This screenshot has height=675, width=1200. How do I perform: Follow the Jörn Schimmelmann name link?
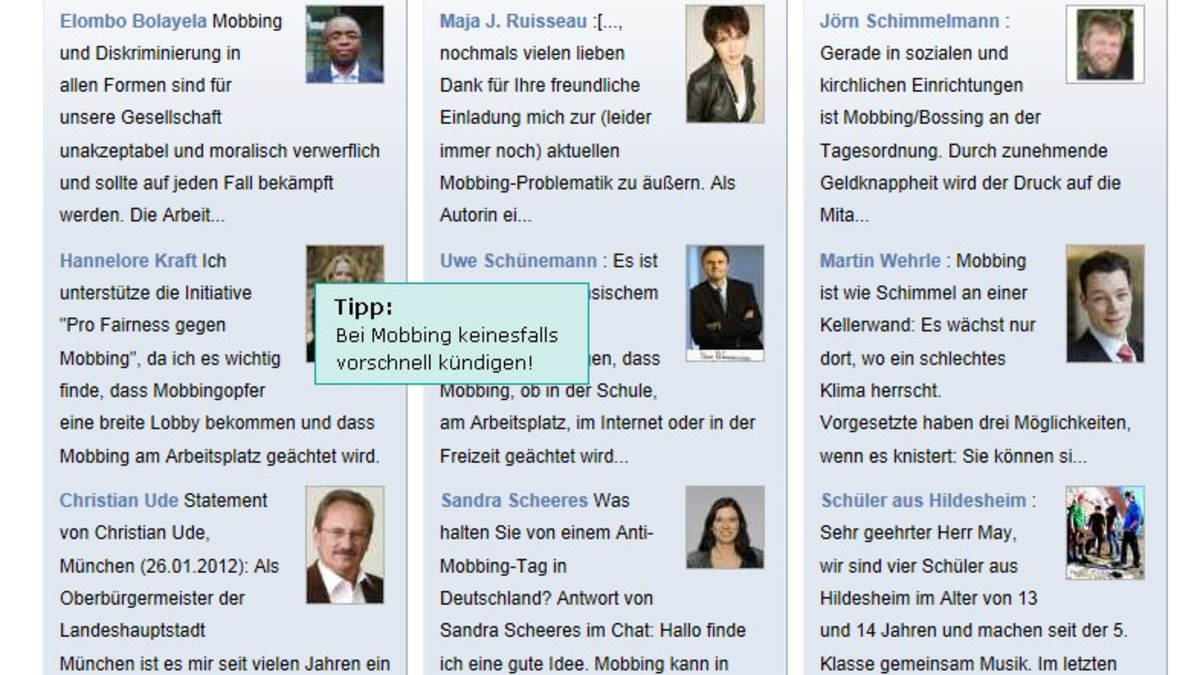[909, 21]
